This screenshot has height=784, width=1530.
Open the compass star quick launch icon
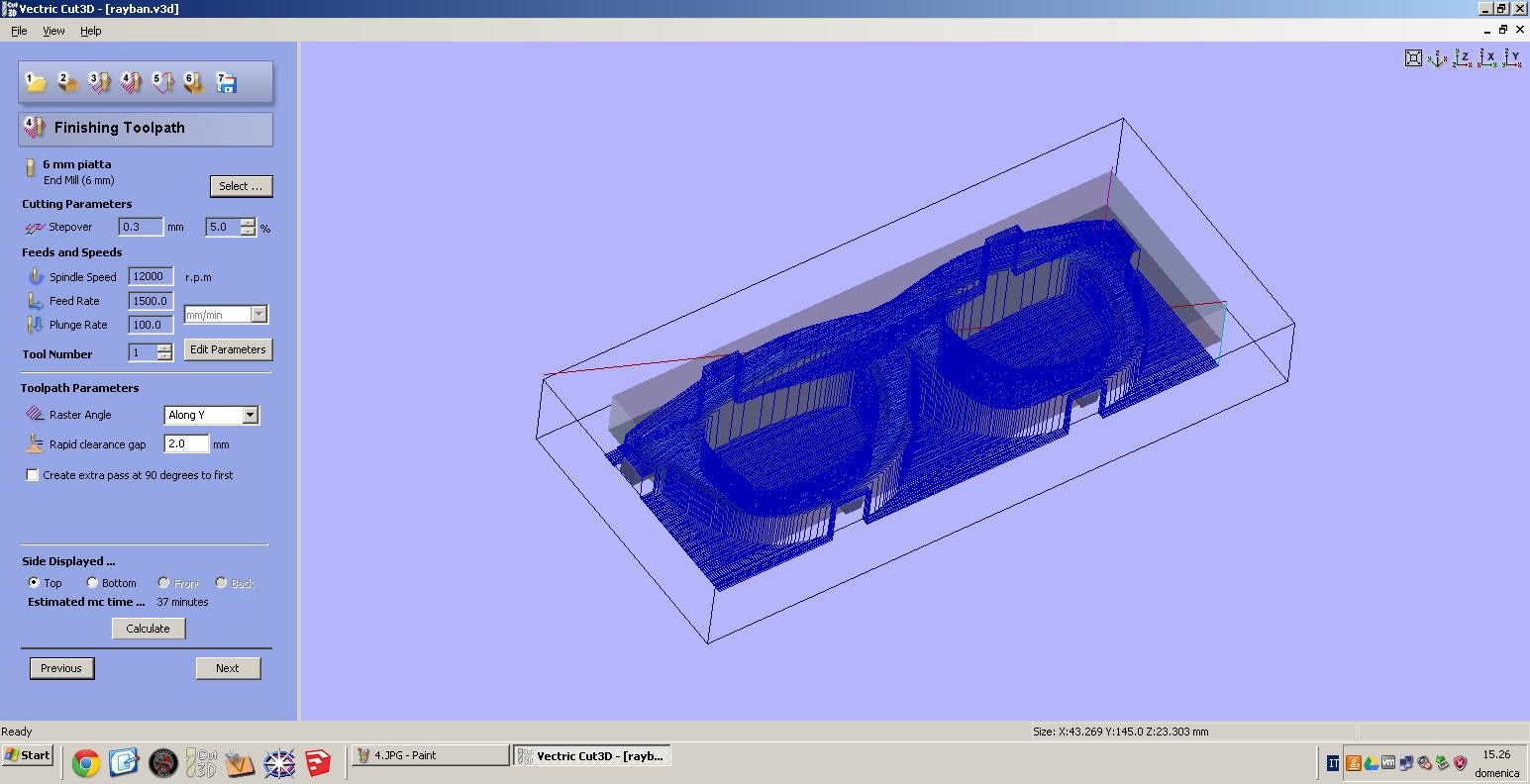(x=279, y=763)
